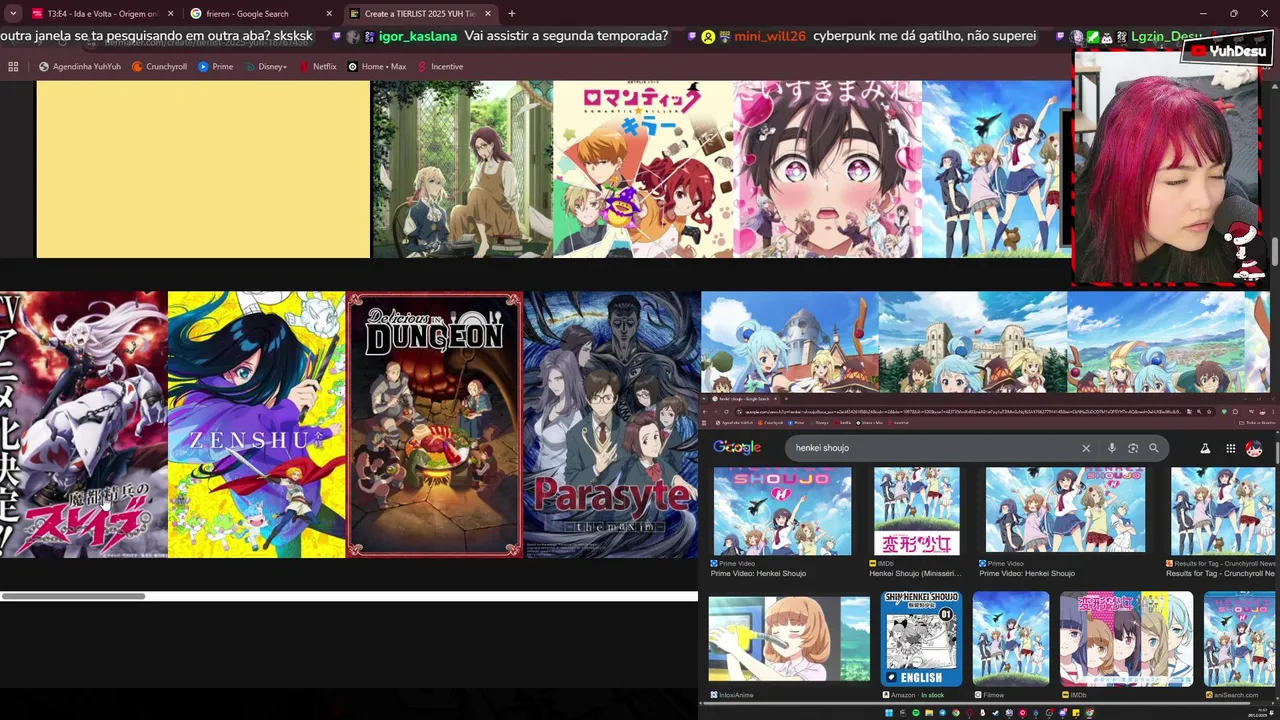Open Telegram from the taskbar
1280x720 pixels.
coord(942,713)
